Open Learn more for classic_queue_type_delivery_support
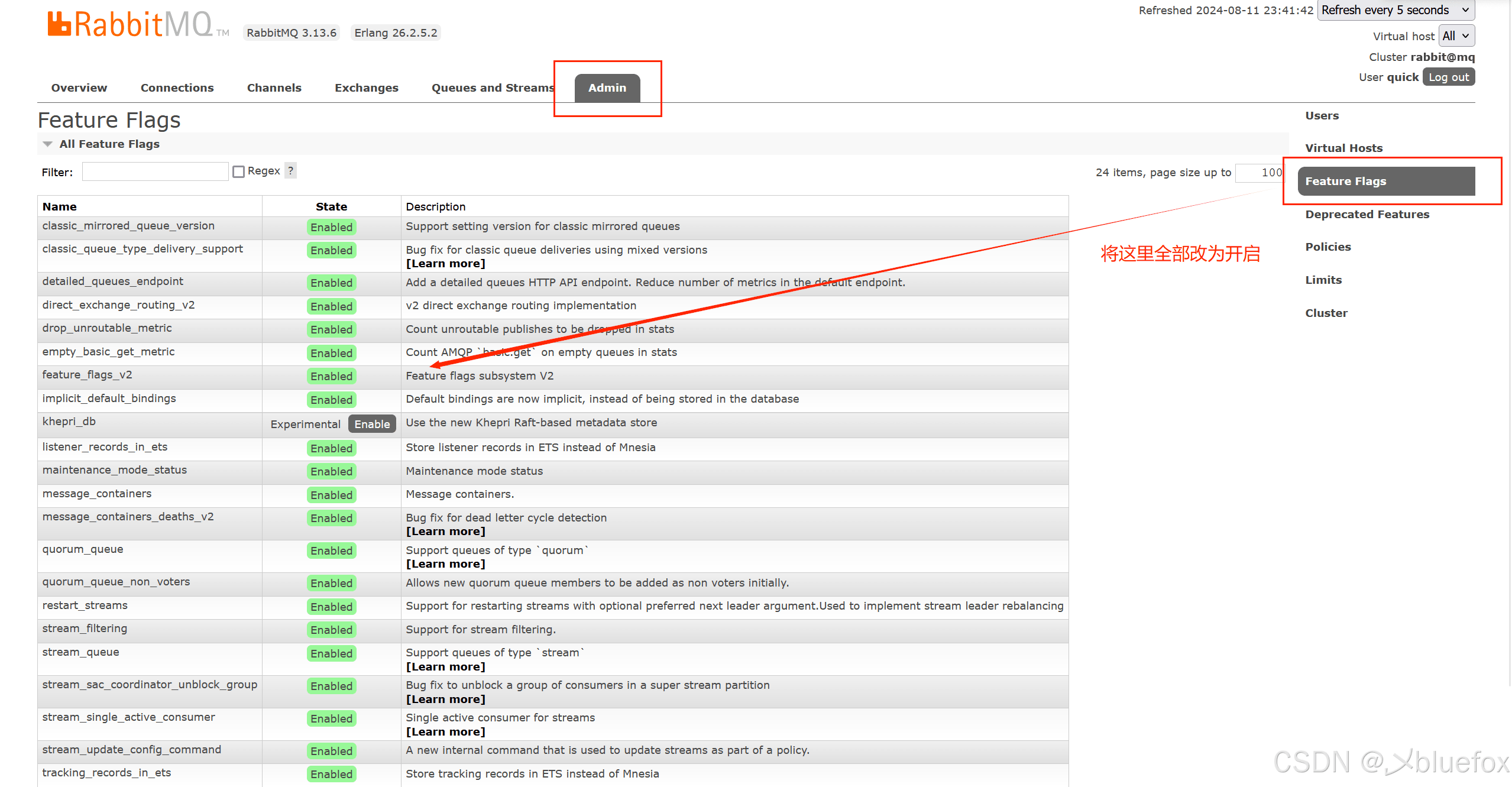Screen dimensions: 1512x787 click(445, 264)
